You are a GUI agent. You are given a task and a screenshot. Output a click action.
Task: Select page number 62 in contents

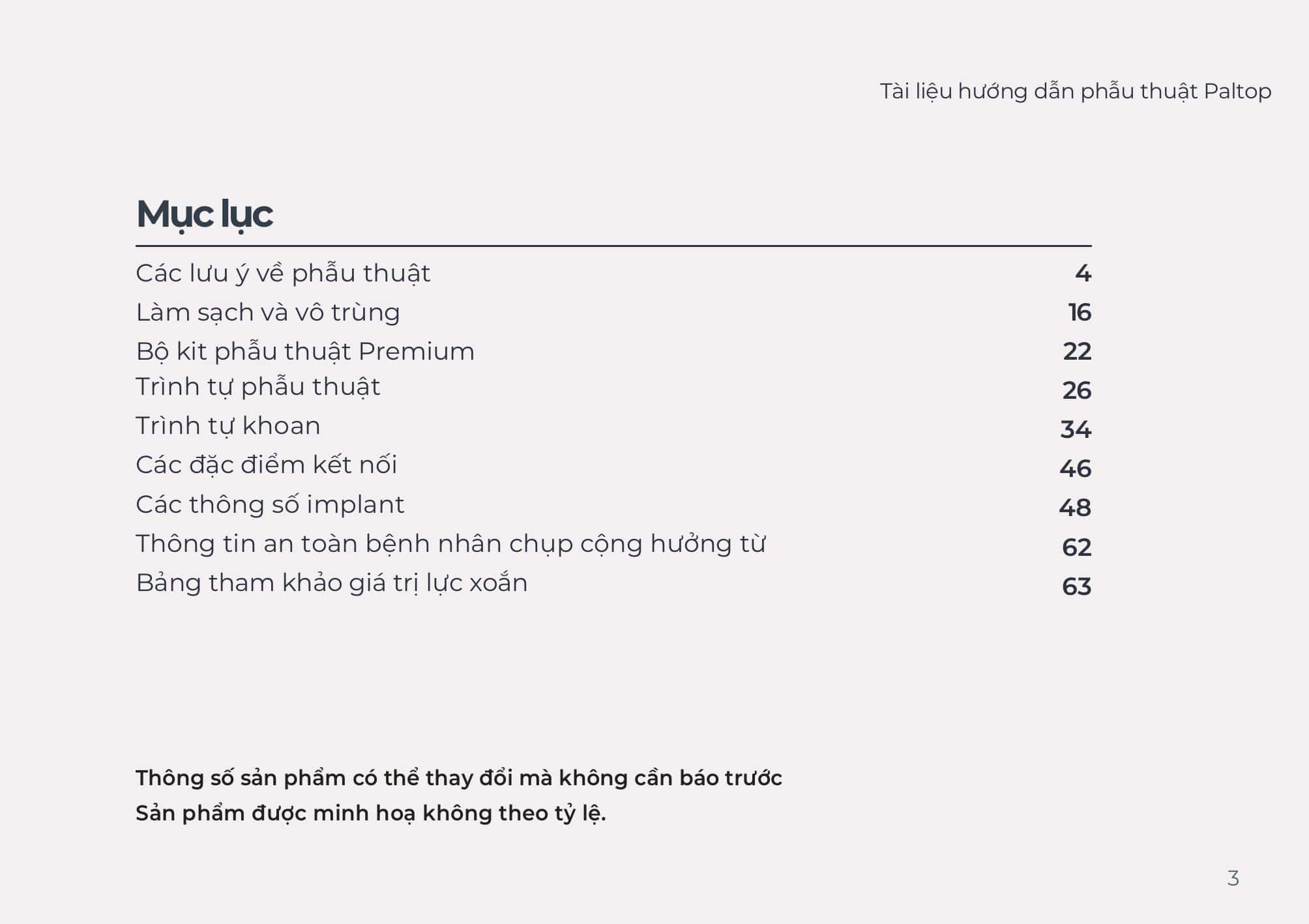tap(1076, 547)
